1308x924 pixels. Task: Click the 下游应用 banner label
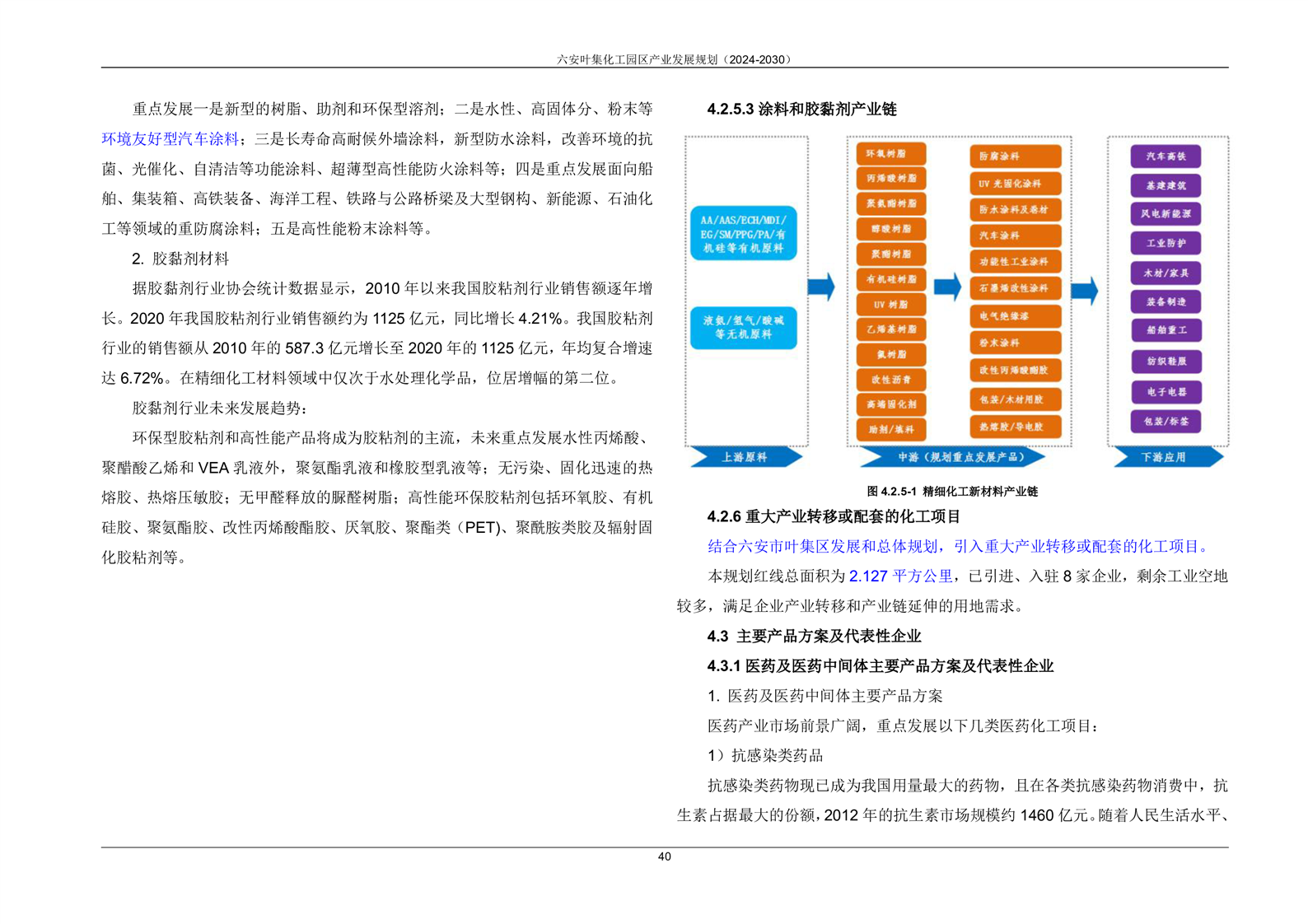click(x=1165, y=457)
